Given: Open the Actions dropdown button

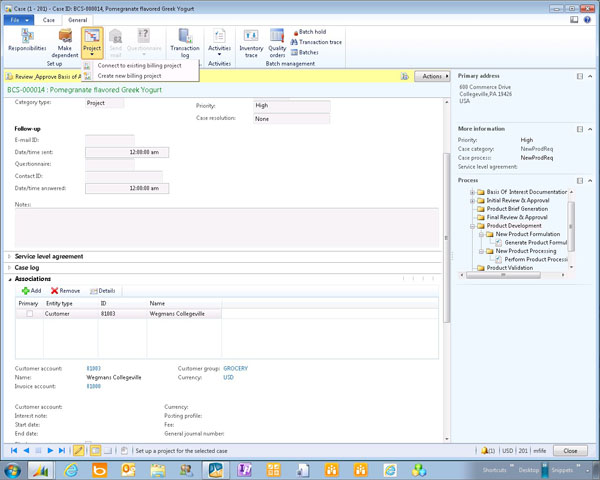Looking at the screenshot, I should pos(433,76).
